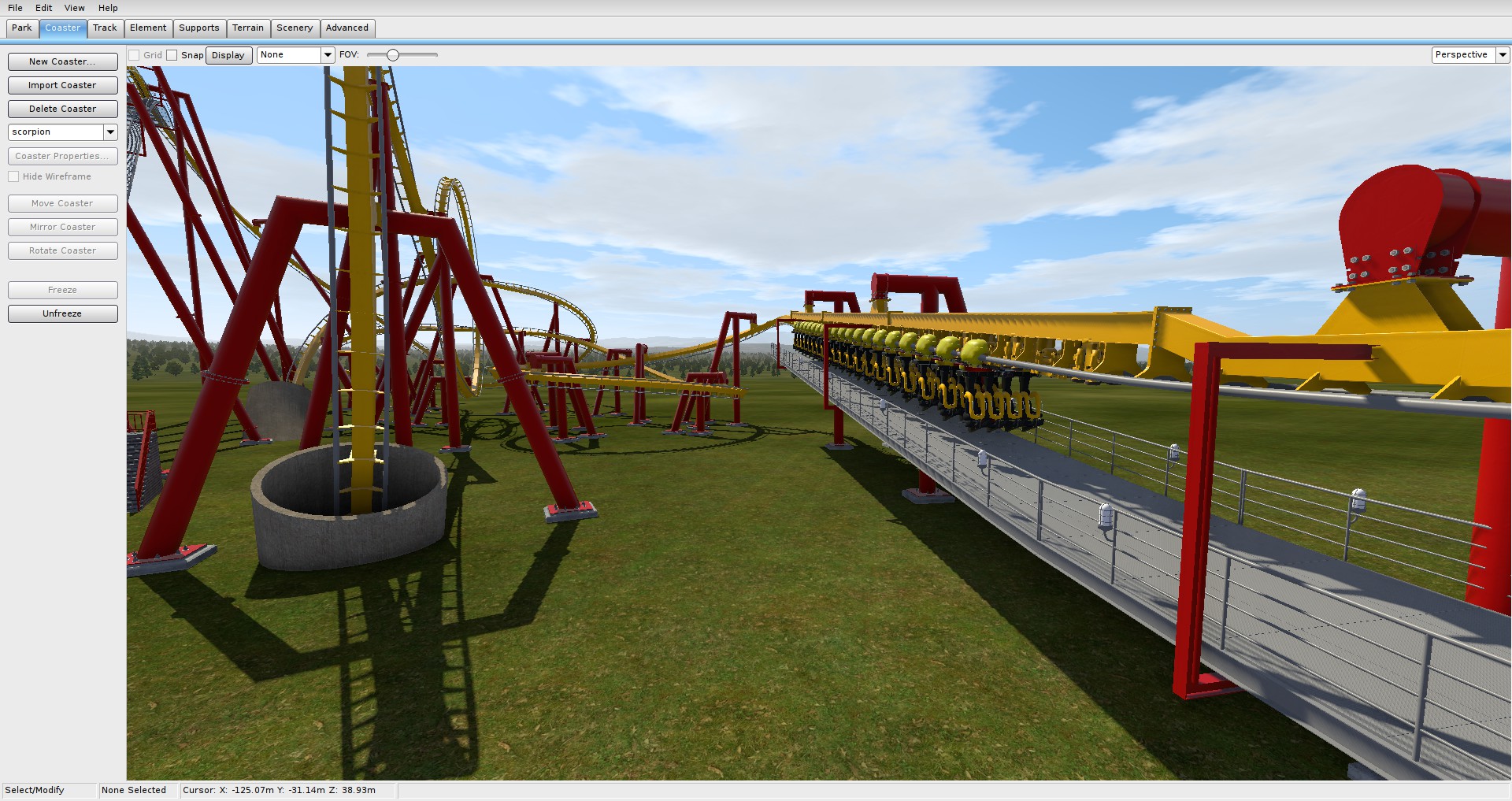
Task: Open the Edit menu
Action: [x=44, y=8]
